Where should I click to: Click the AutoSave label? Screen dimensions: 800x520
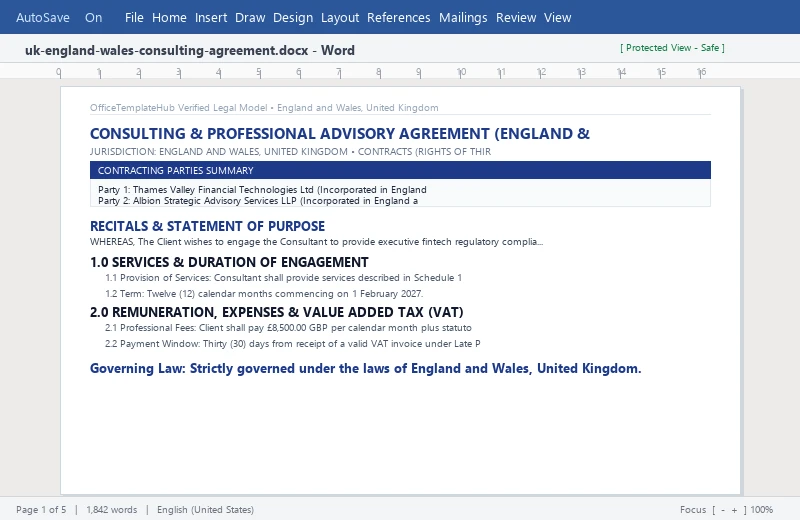tap(43, 17)
